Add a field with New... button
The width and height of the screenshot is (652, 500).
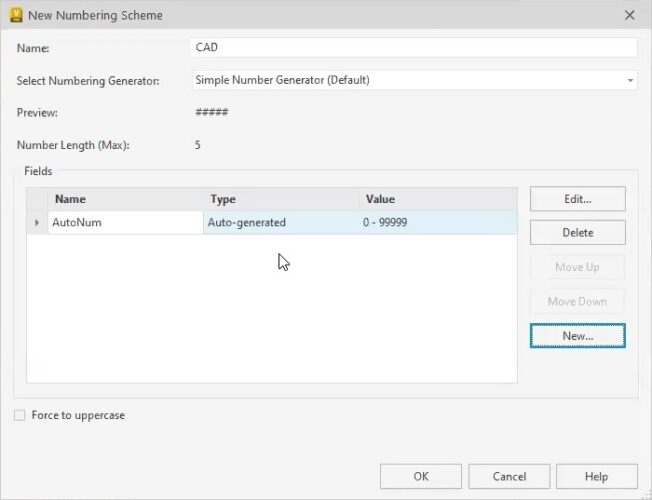(578, 336)
